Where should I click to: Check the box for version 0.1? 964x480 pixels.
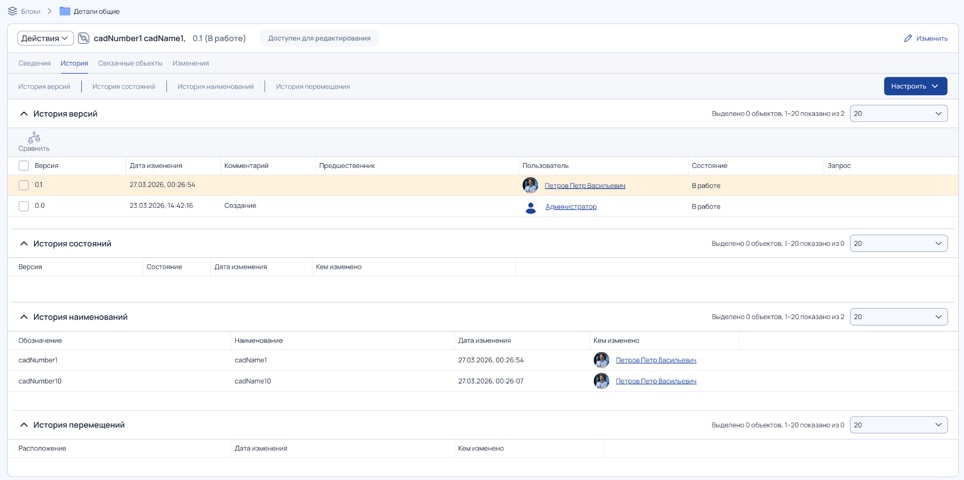[x=23, y=185]
